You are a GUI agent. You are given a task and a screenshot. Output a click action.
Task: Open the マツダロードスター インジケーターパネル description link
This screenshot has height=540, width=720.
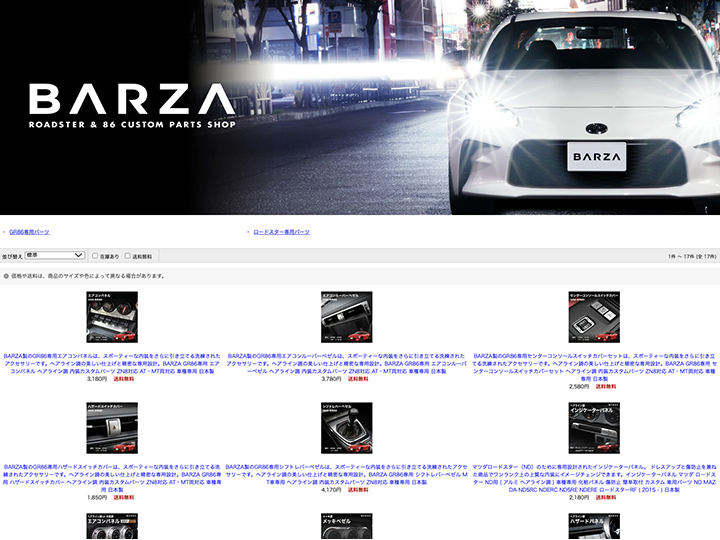click(x=594, y=478)
